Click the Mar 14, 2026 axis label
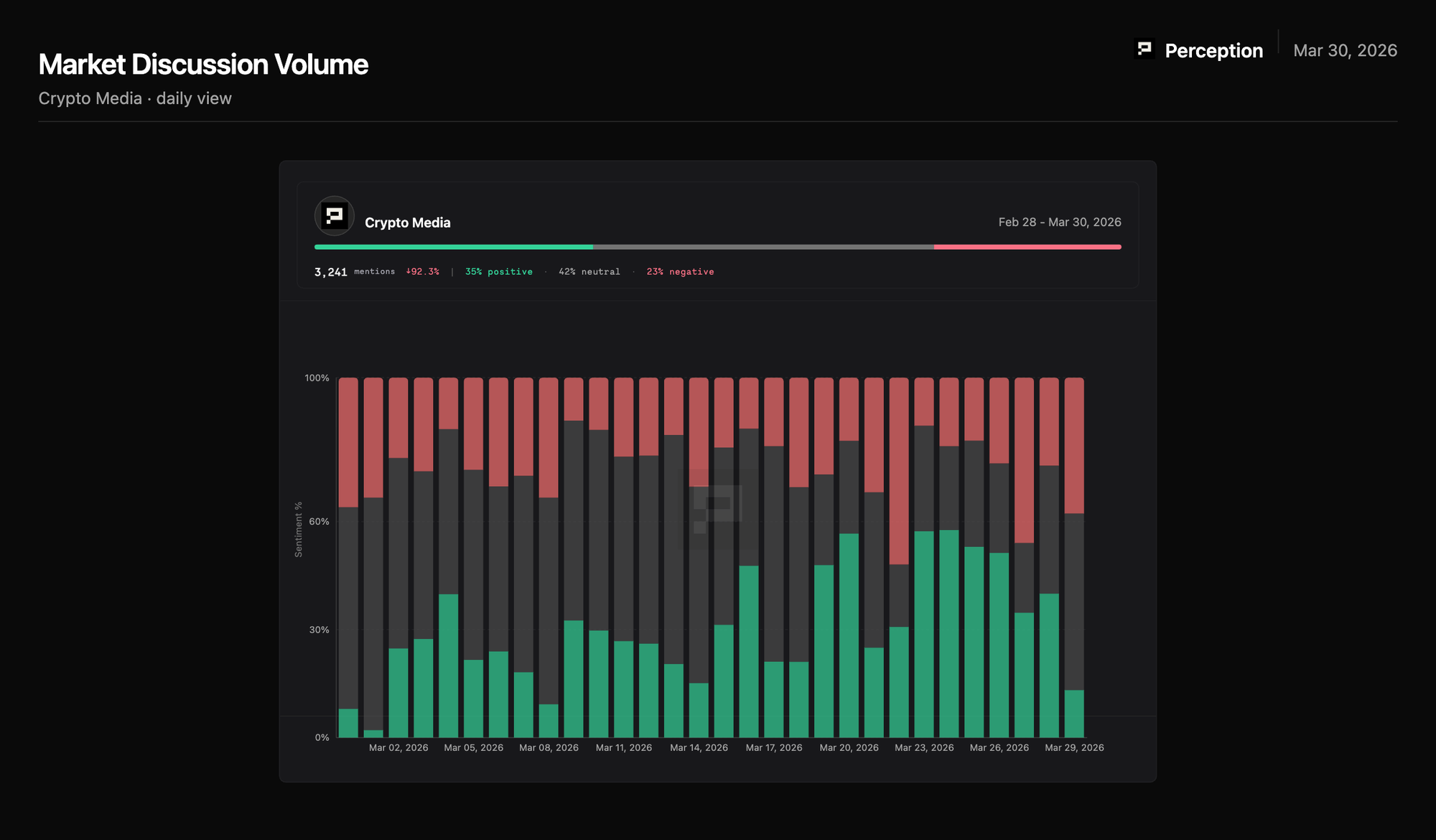 [x=699, y=748]
